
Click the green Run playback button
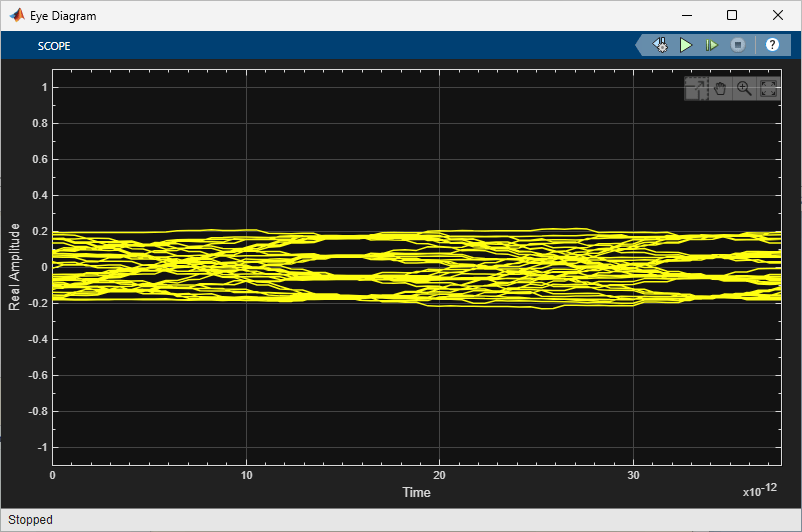[x=686, y=45]
